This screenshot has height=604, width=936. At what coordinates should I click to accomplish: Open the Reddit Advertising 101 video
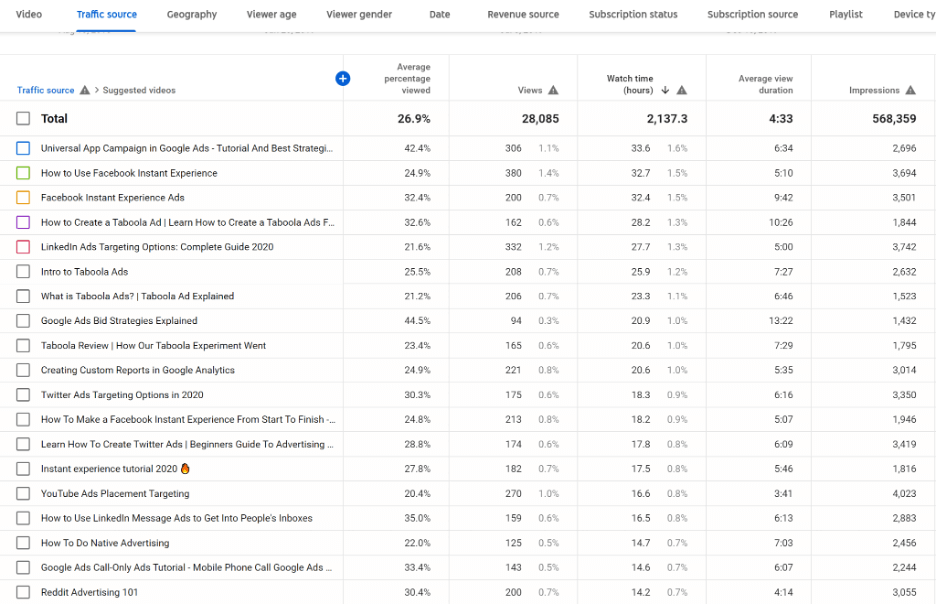[x=89, y=592]
